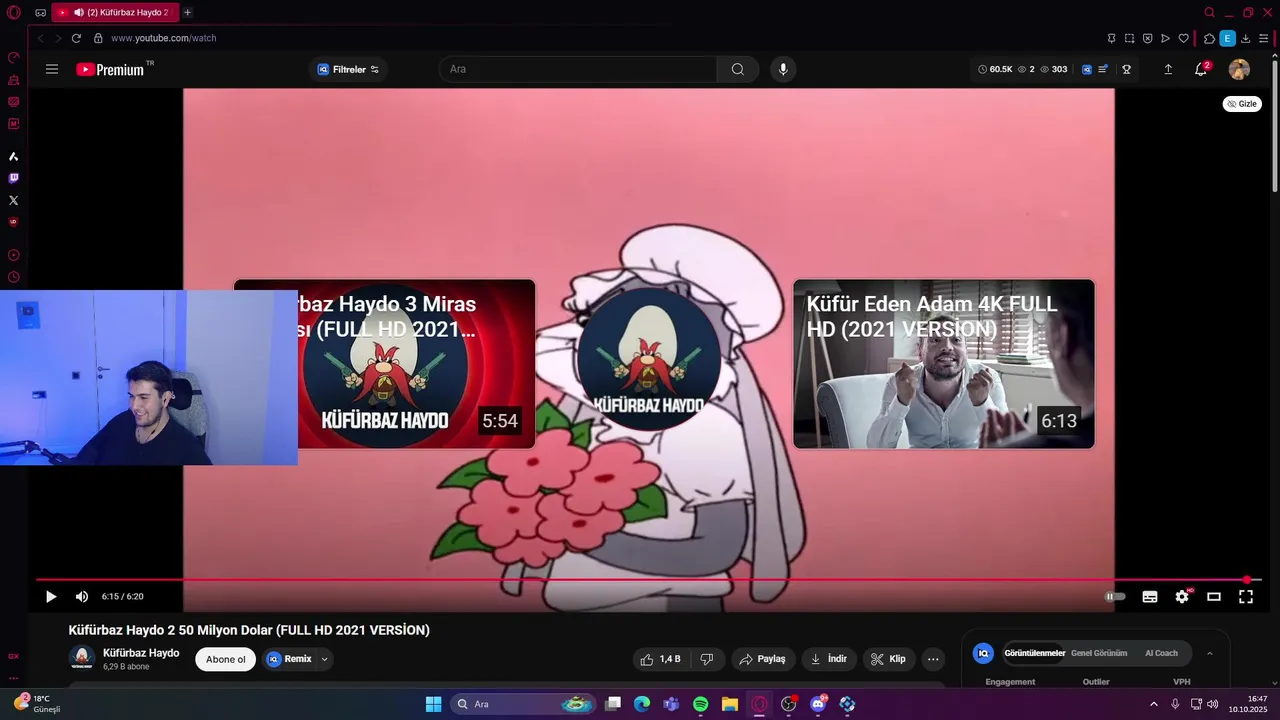Share the video via Paylaş
The image size is (1280, 720).
pyautogui.click(x=762, y=659)
